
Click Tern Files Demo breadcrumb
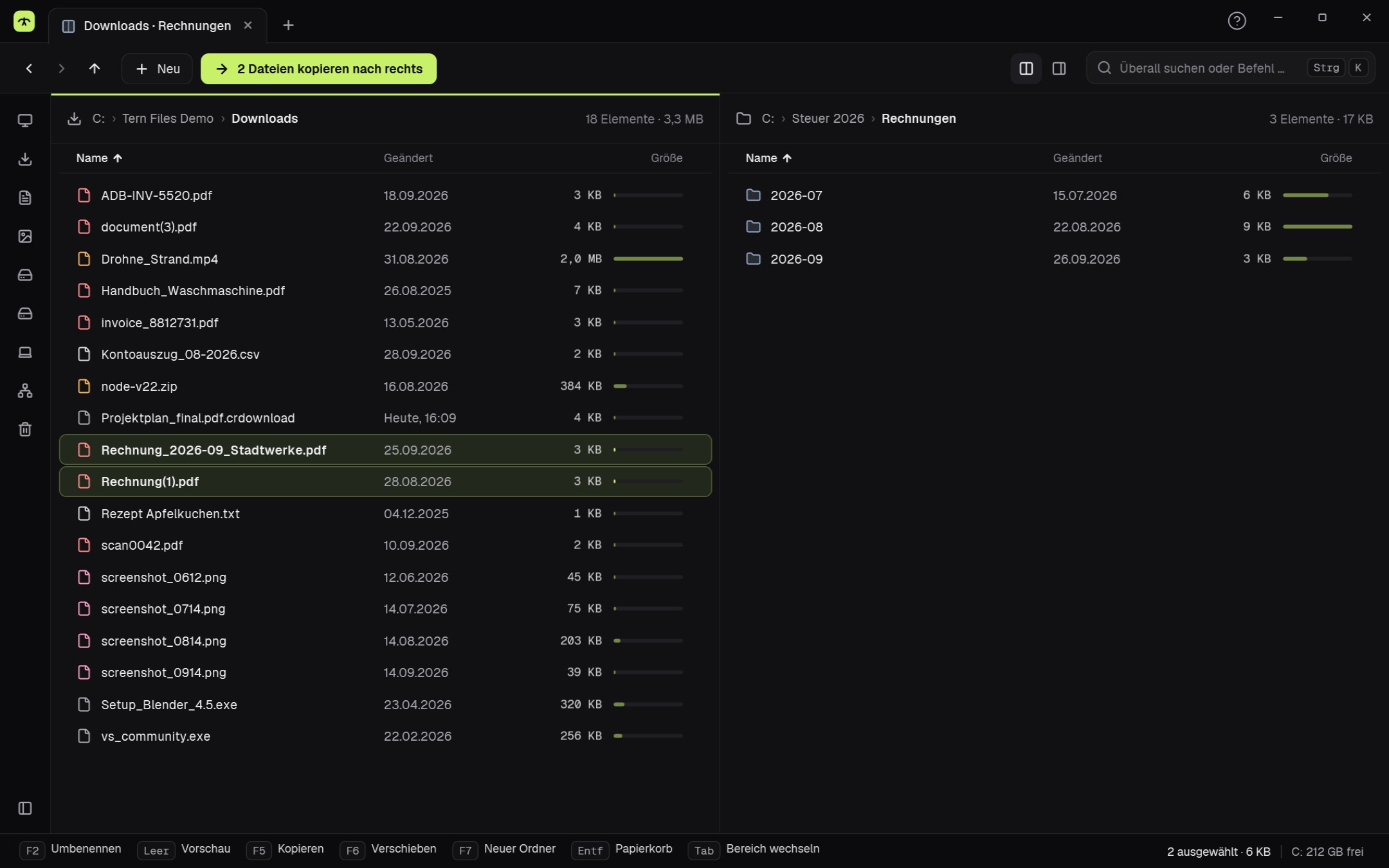[x=167, y=118]
